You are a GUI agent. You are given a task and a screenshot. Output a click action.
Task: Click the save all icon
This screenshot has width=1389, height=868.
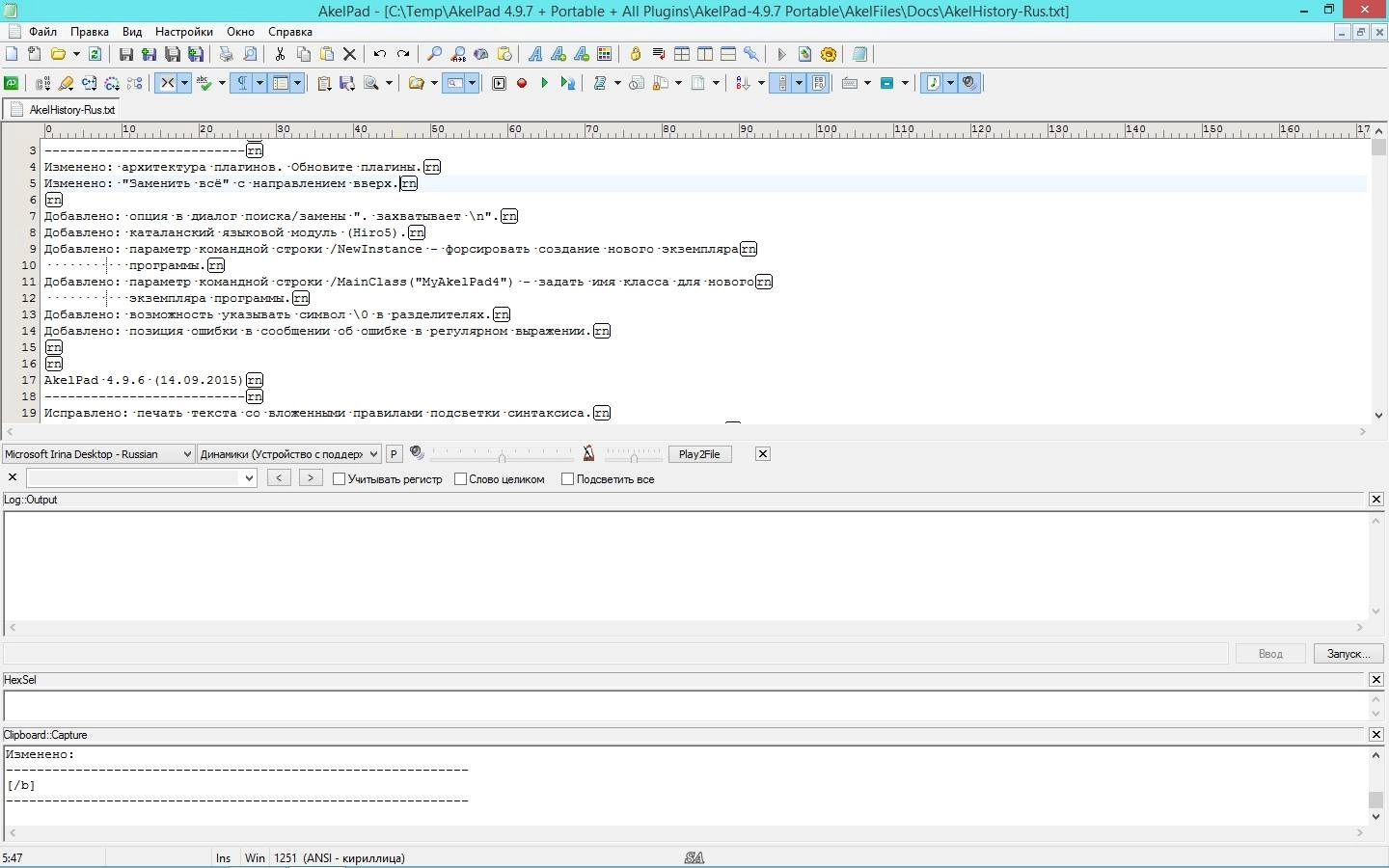pyautogui.click(x=173, y=54)
